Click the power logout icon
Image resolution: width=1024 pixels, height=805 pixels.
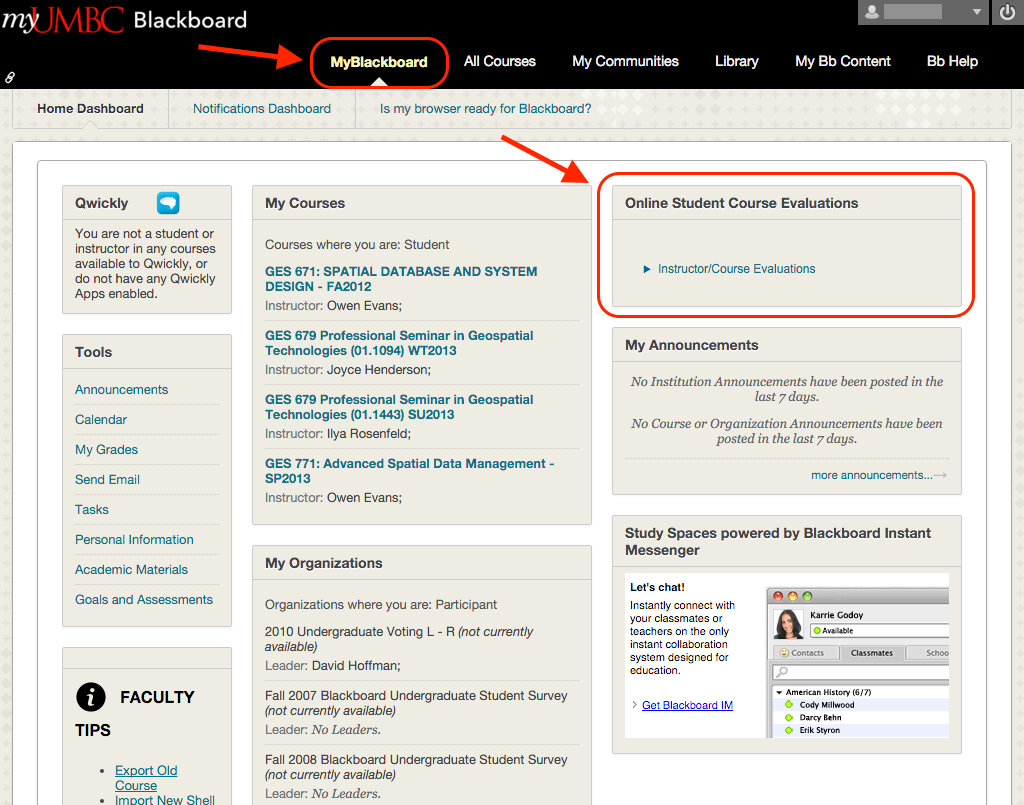(1007, 13)
